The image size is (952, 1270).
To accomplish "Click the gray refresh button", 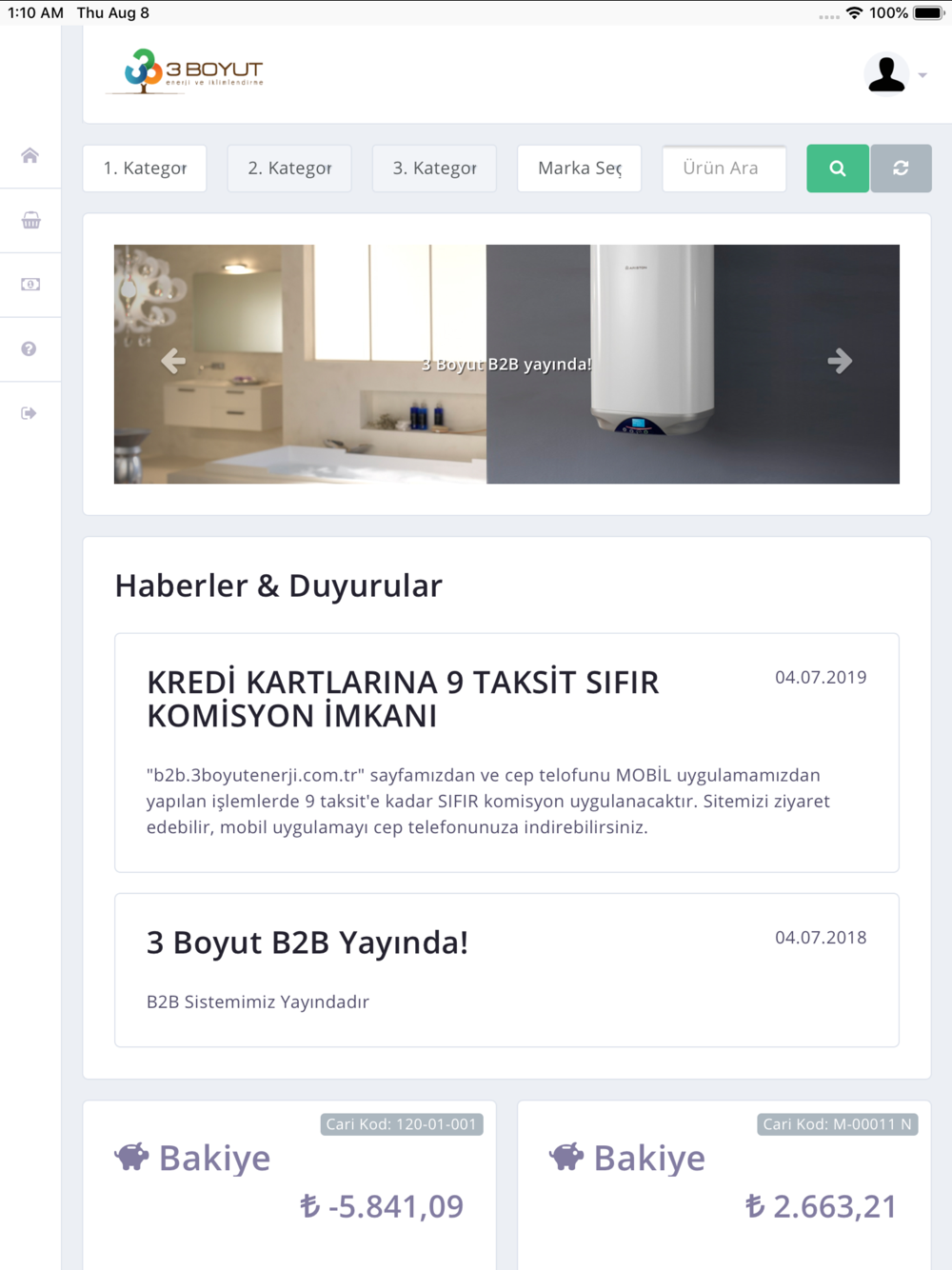I will click(901, 169).
